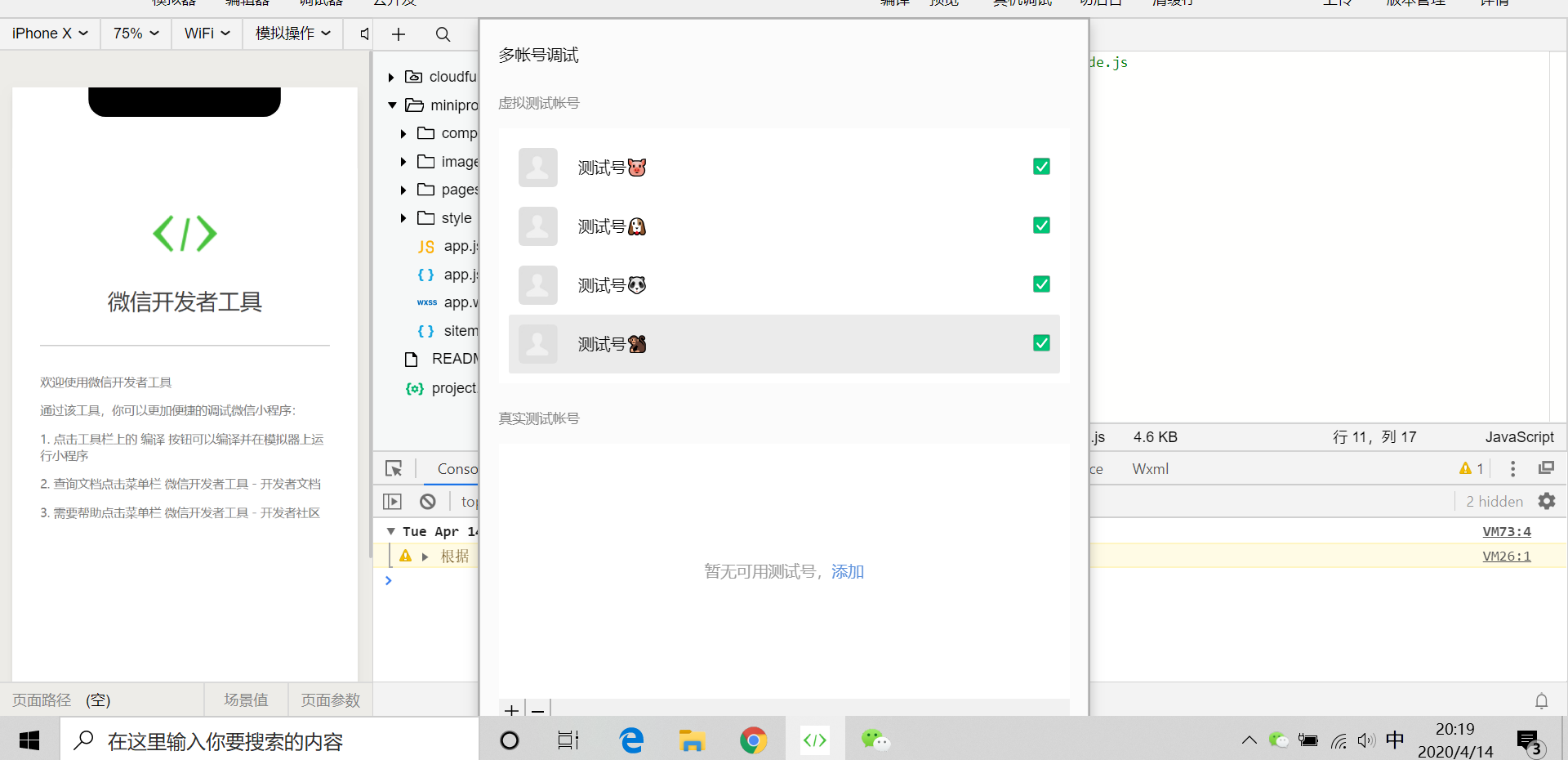Uncheck the monkey test account checkbox

pyautogui.click(x=1041, y=343)
